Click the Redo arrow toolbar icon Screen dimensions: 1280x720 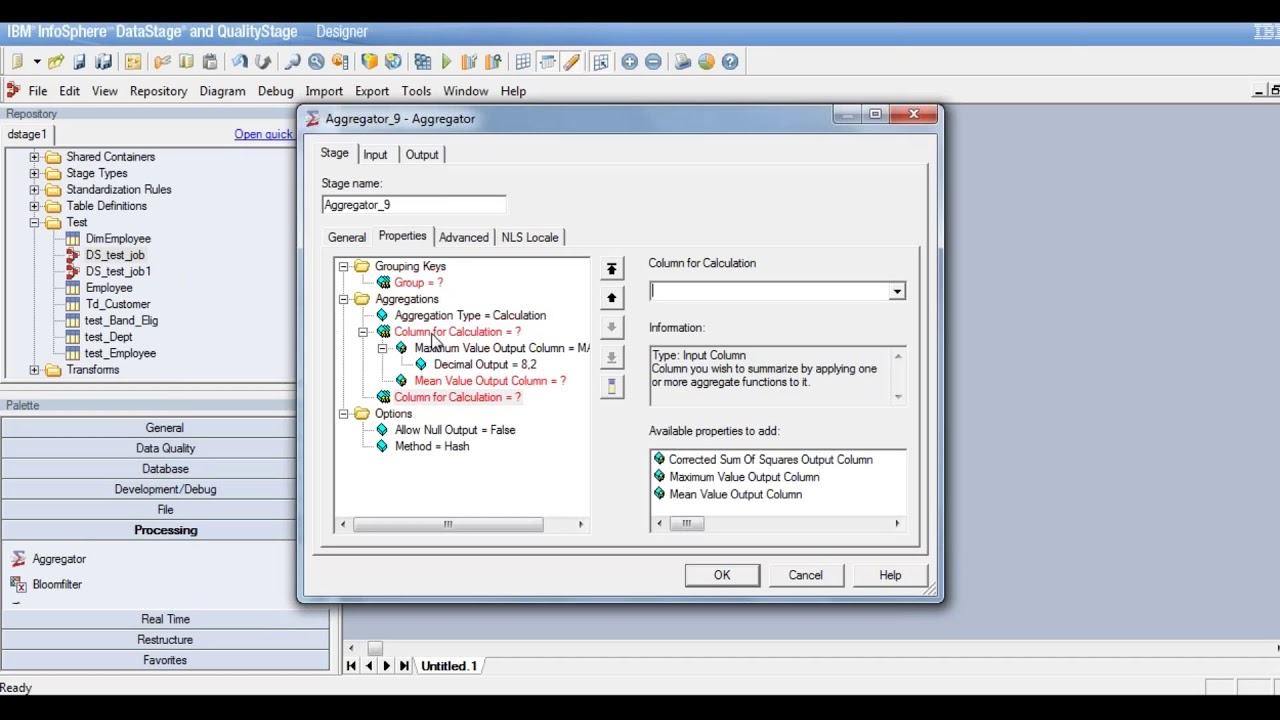point(263,62)
